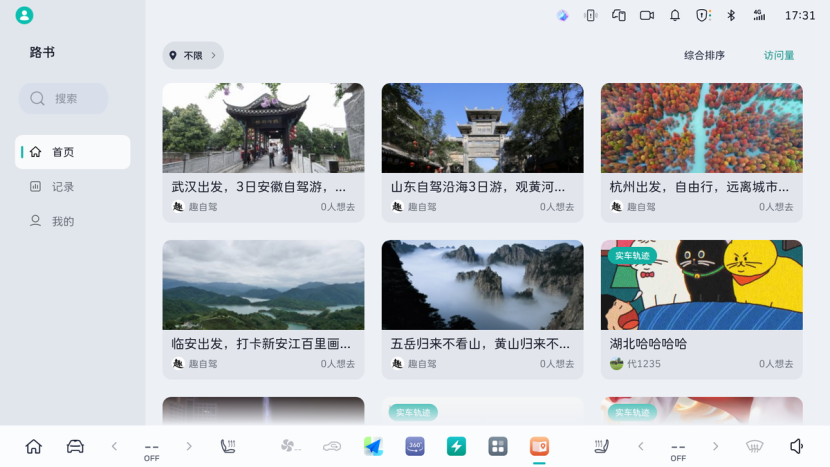Tap the Bluetooth status icon
The width and height of the screenshot is (830, 467).
tap(731, 15)
